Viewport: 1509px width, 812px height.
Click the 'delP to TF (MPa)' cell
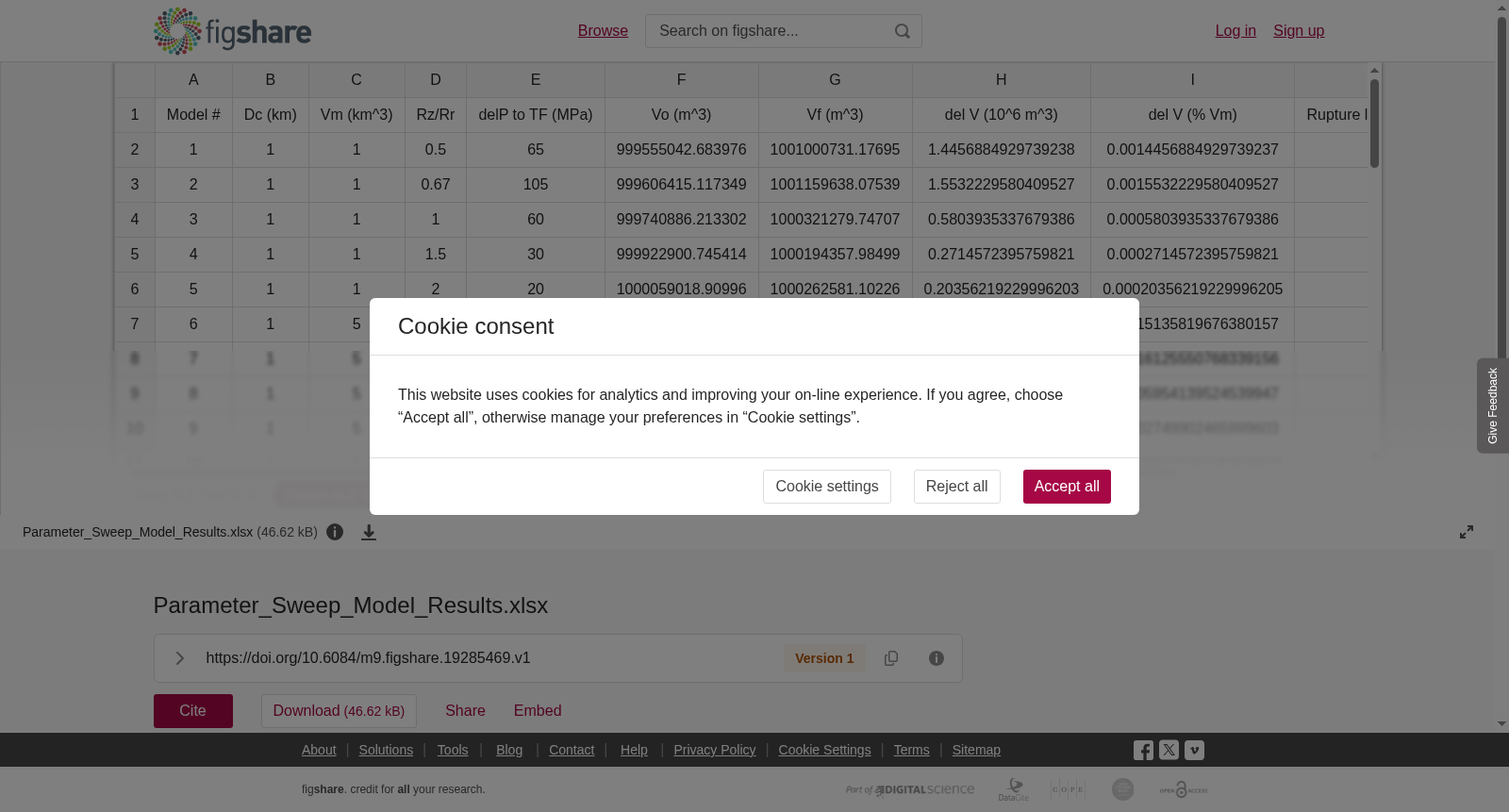click(x=536, y=115)
